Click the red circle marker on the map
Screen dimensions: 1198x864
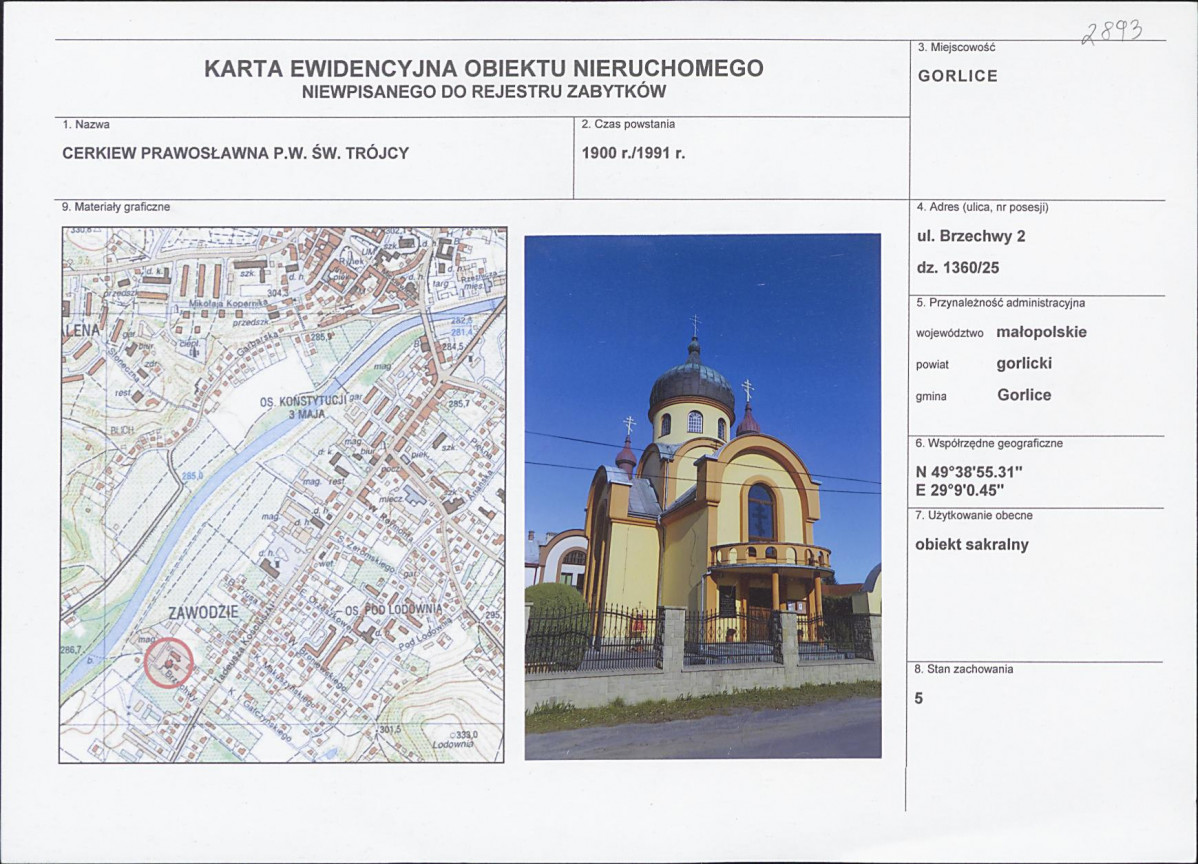click(x=169, y=663)
